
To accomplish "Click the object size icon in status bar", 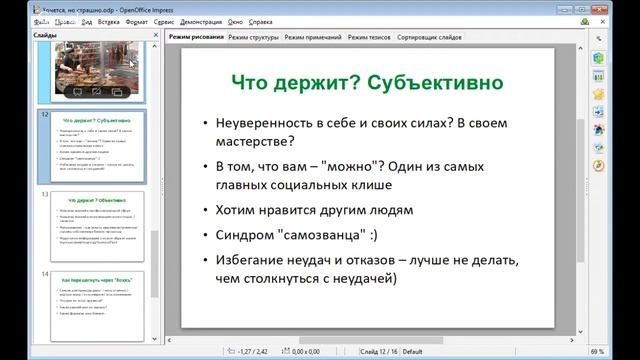I will [286, 351].
